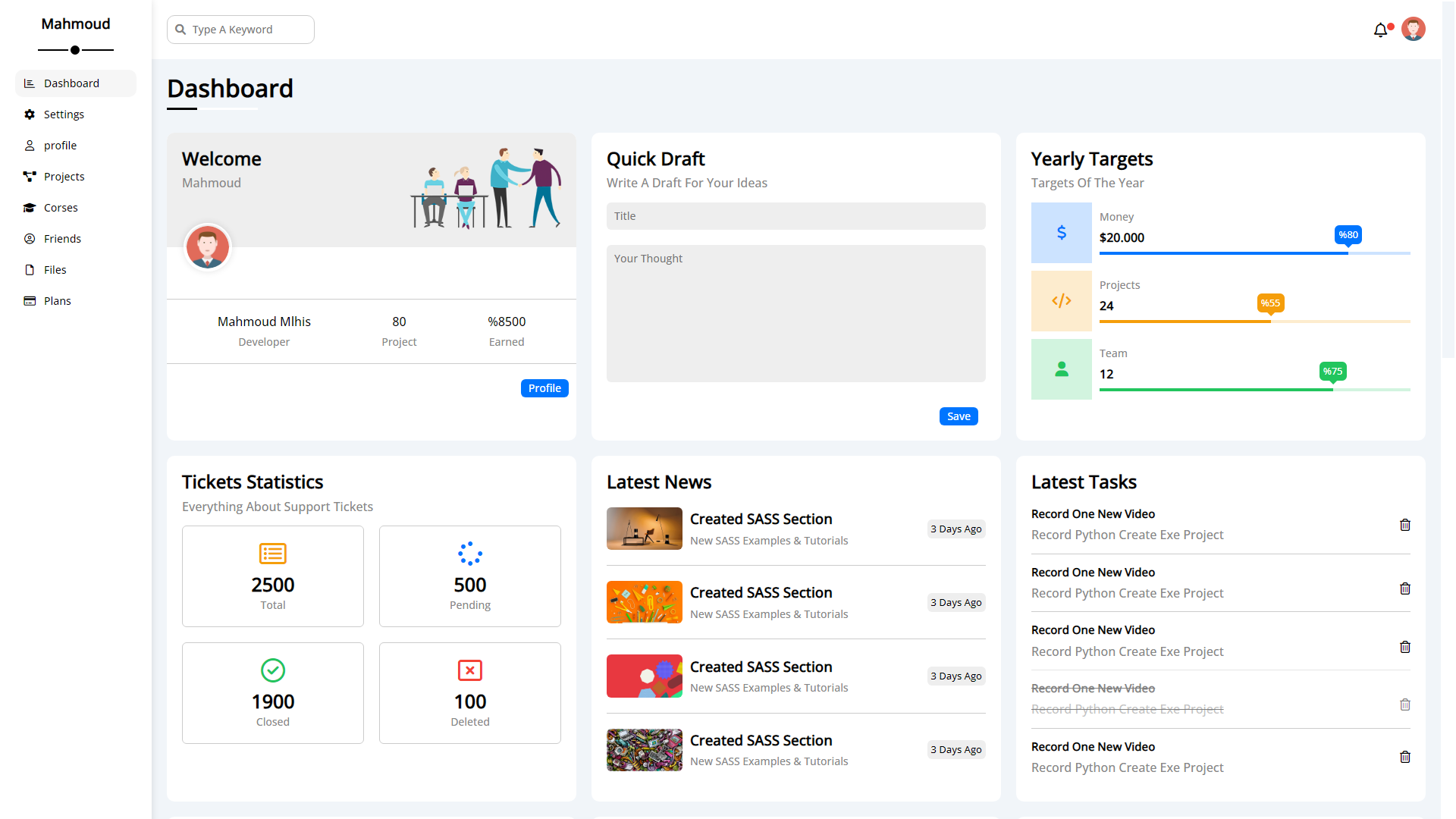Image resolution: width=1456 pixels, height=819 pixels.
Task: Delete the first Latest Tasks entry
Action: coord(1404,525)
